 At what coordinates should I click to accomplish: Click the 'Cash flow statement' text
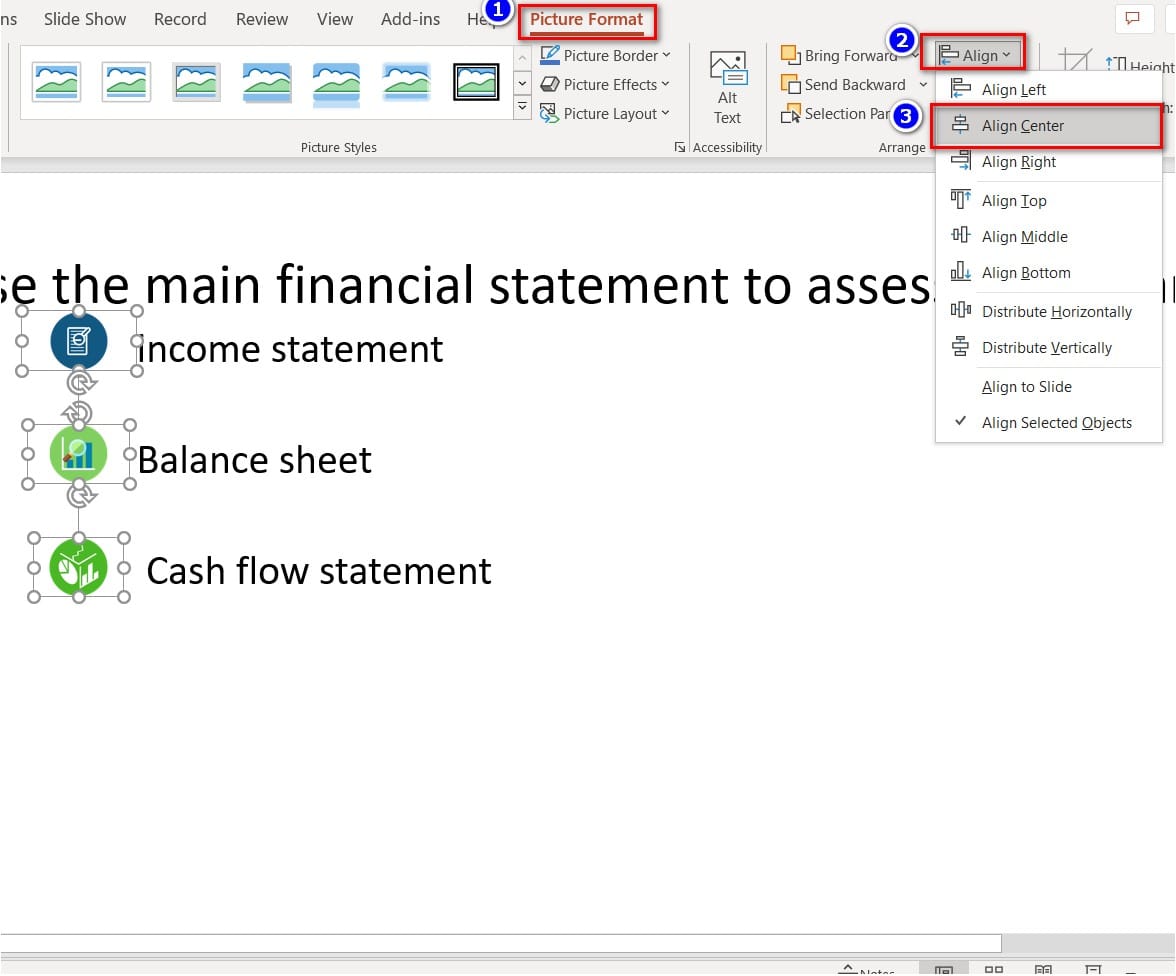(x=319, y=571)
